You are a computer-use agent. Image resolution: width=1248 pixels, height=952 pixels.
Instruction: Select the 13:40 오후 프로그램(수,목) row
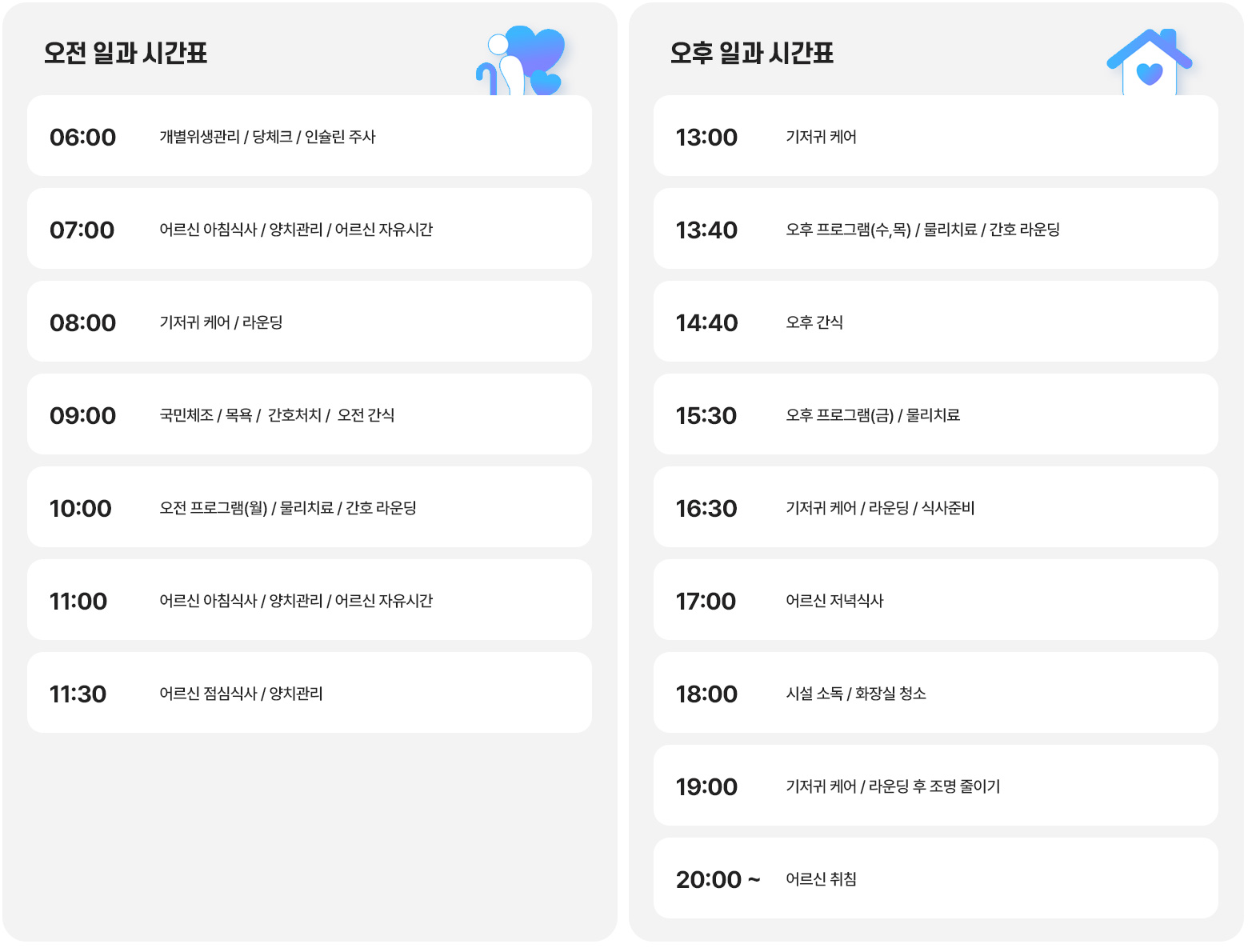pyautogui.click(x=935, y=230)
